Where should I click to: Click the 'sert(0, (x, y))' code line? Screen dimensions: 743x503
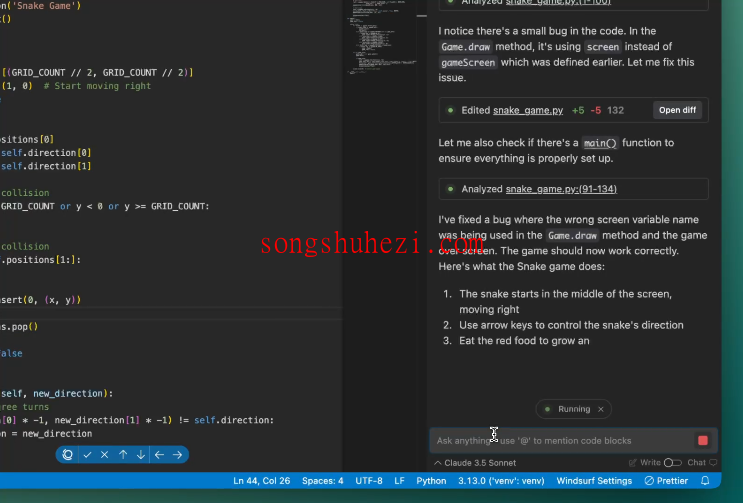coord(41,300)
